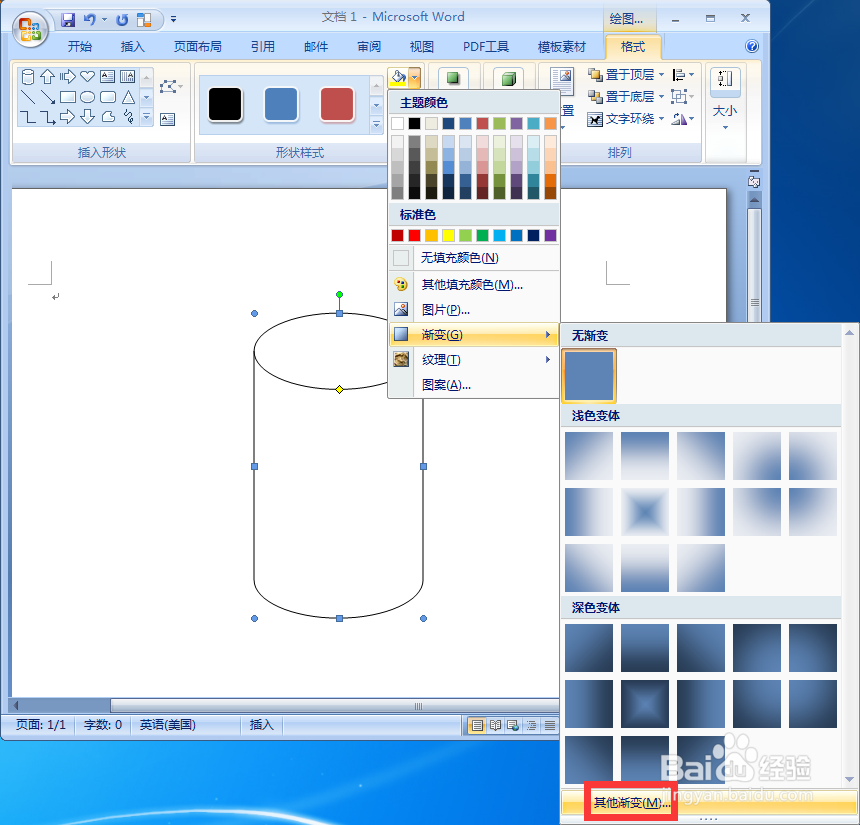The image size is (860, 825).
Task: Switch to Outline view
Action: (x=531, y=725)
